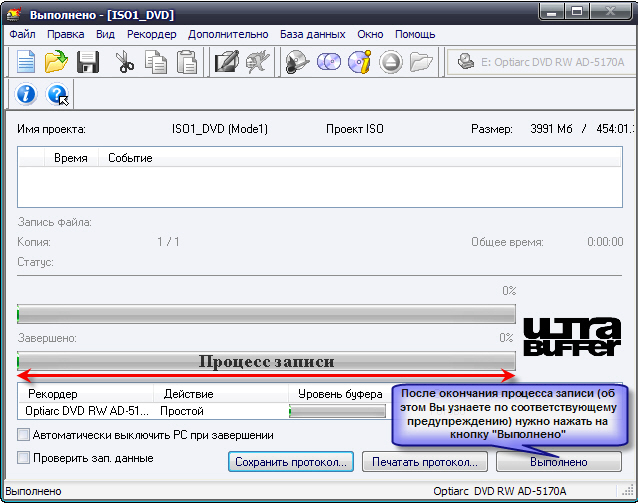
Task: Click the context Help question icon
Action: 57,95
